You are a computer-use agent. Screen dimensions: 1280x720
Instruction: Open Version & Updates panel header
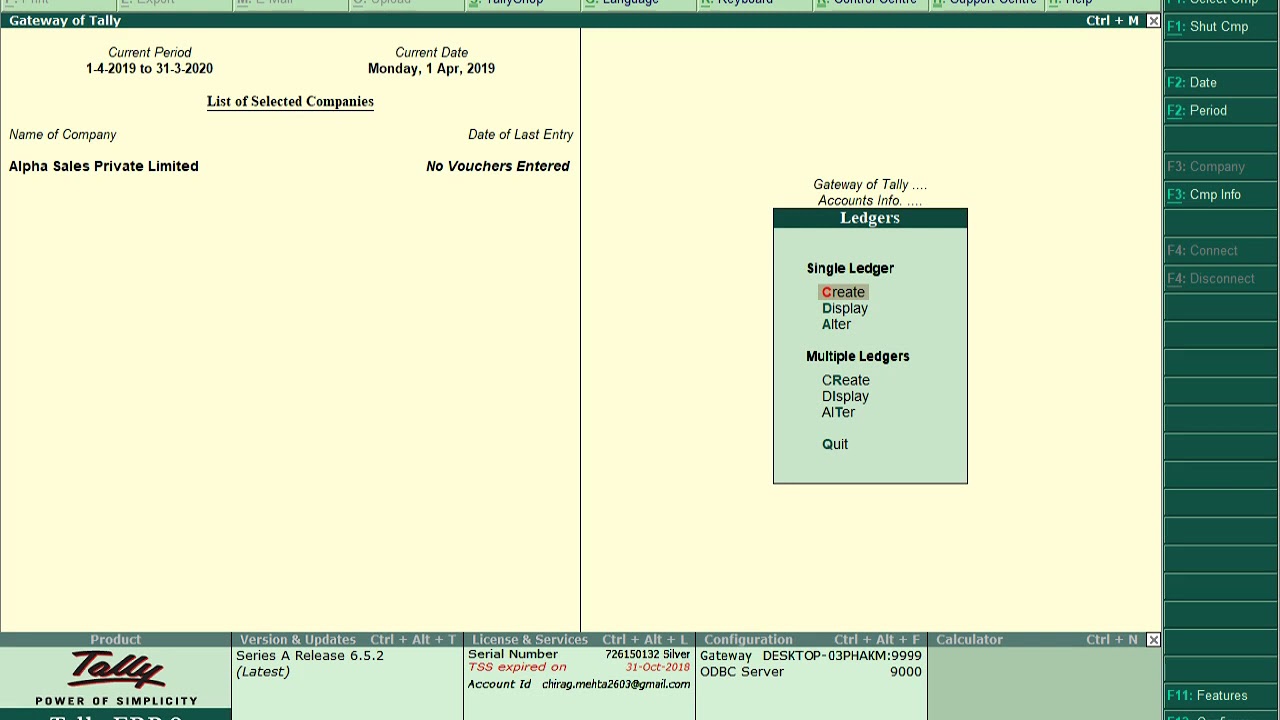click(x=347, y=640)
